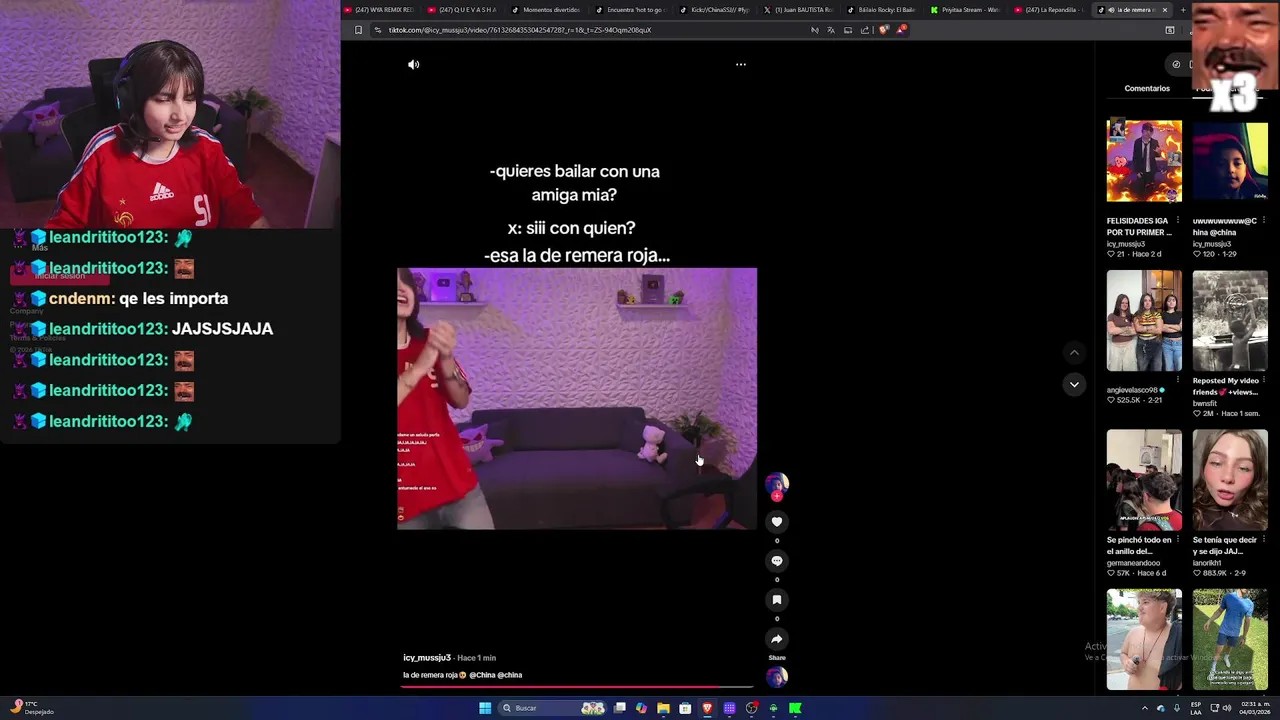Open Copilot colorful taskbar icon
The image size is (1280, 720).
tap(641, 708)
